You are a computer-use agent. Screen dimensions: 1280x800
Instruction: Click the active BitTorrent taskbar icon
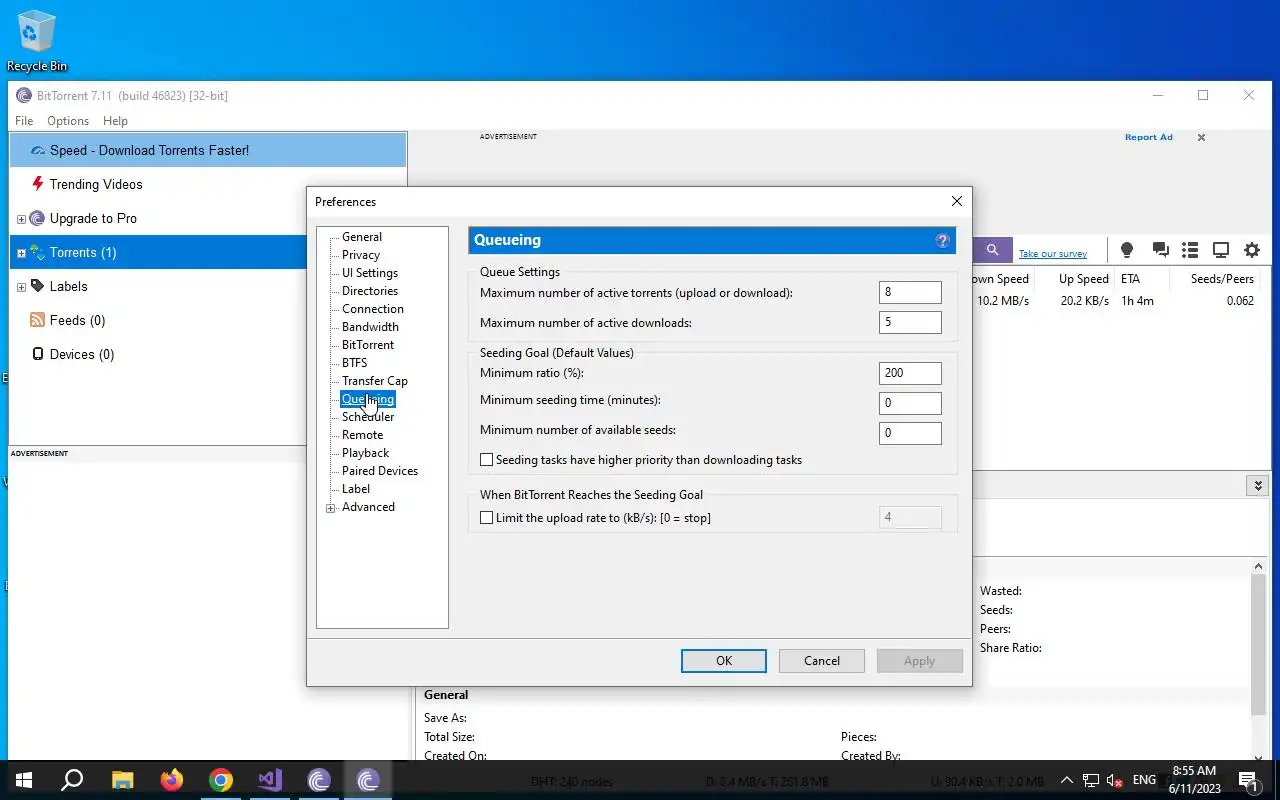(x=367, y=780)
